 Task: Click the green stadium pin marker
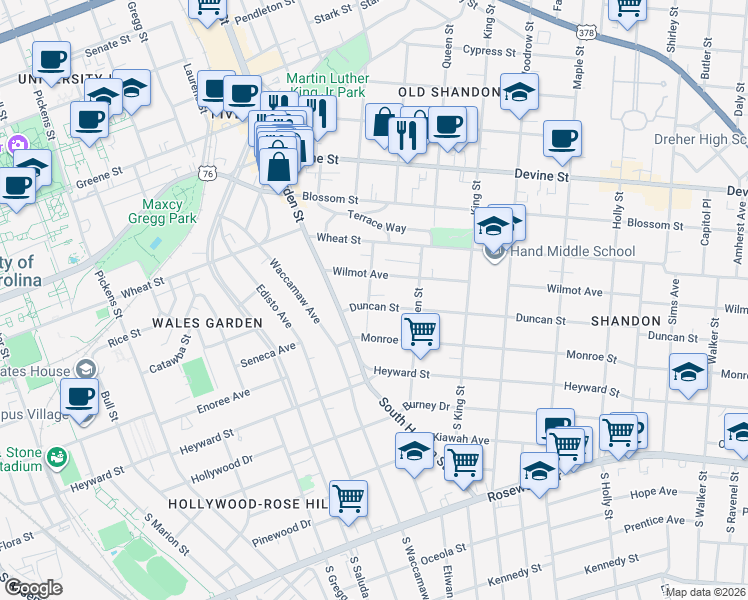[57, 459]
